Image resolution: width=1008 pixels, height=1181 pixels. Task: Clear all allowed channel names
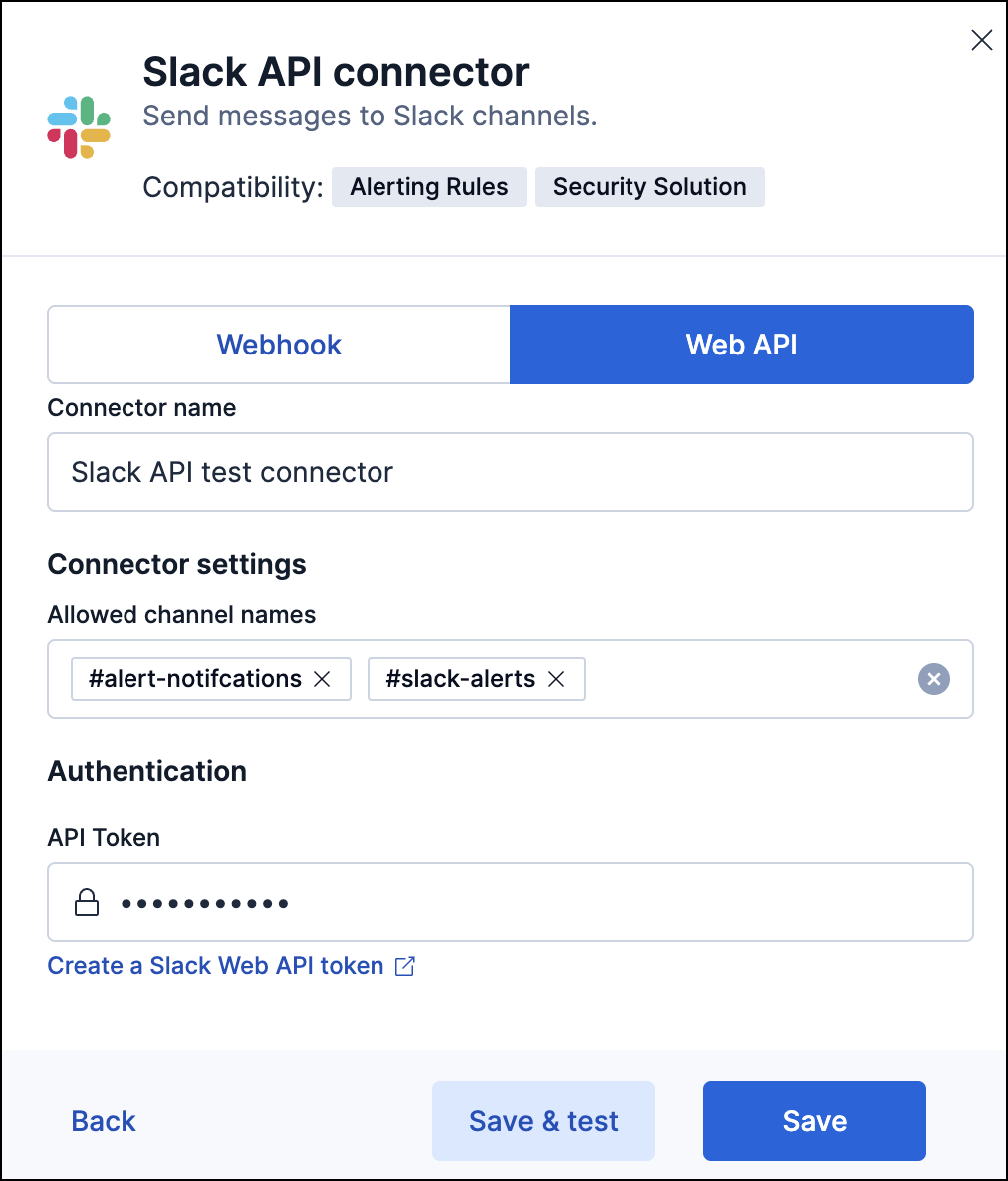933,679
